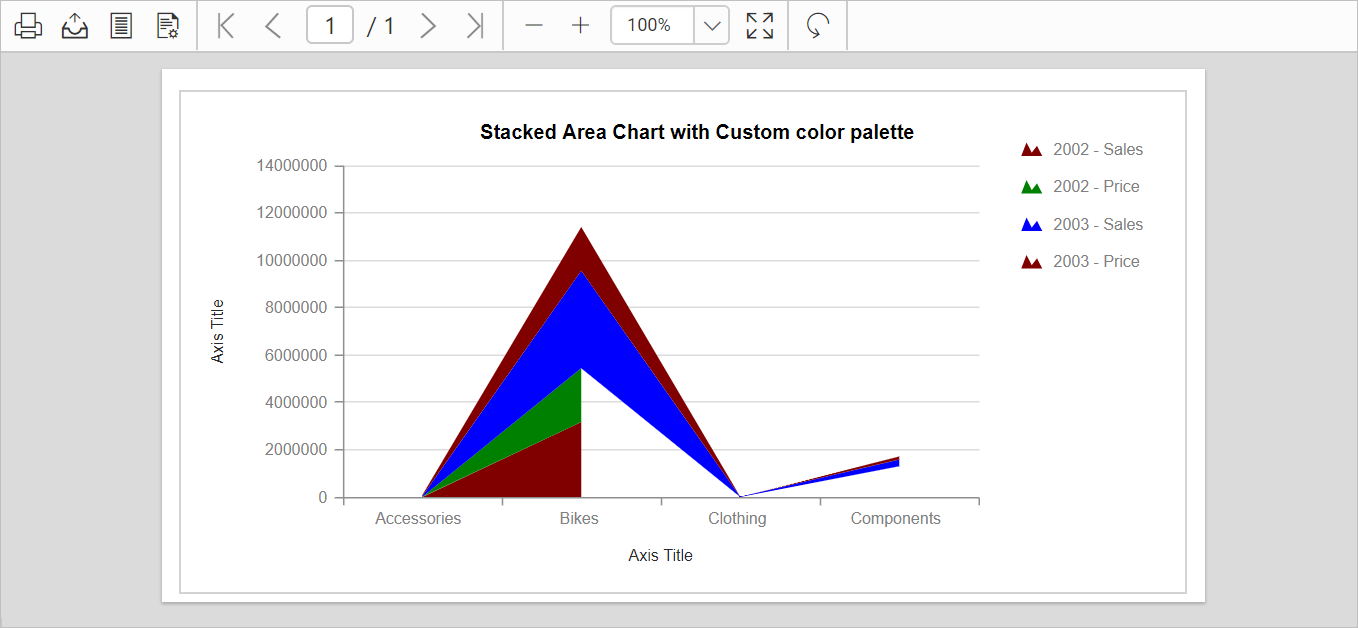Zoom out with the minus button
The image size is (1358, 628).
(535, 25)
